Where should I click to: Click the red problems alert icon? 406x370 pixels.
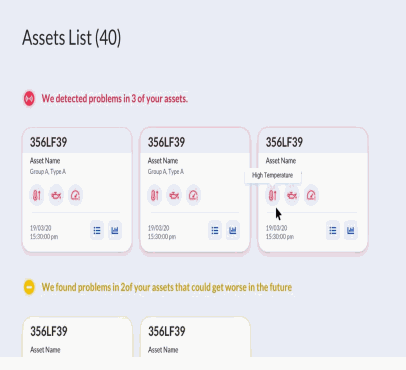tap(29, 99)
